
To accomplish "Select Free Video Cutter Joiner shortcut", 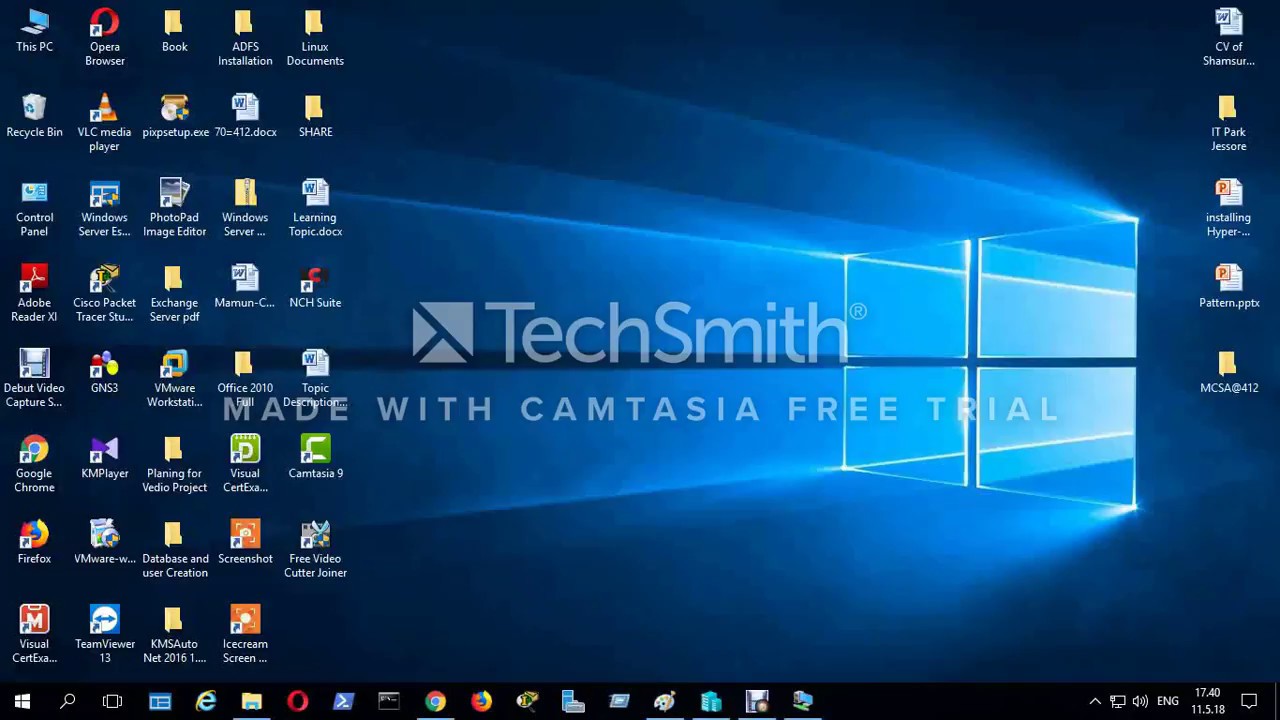I will (315, 550).
